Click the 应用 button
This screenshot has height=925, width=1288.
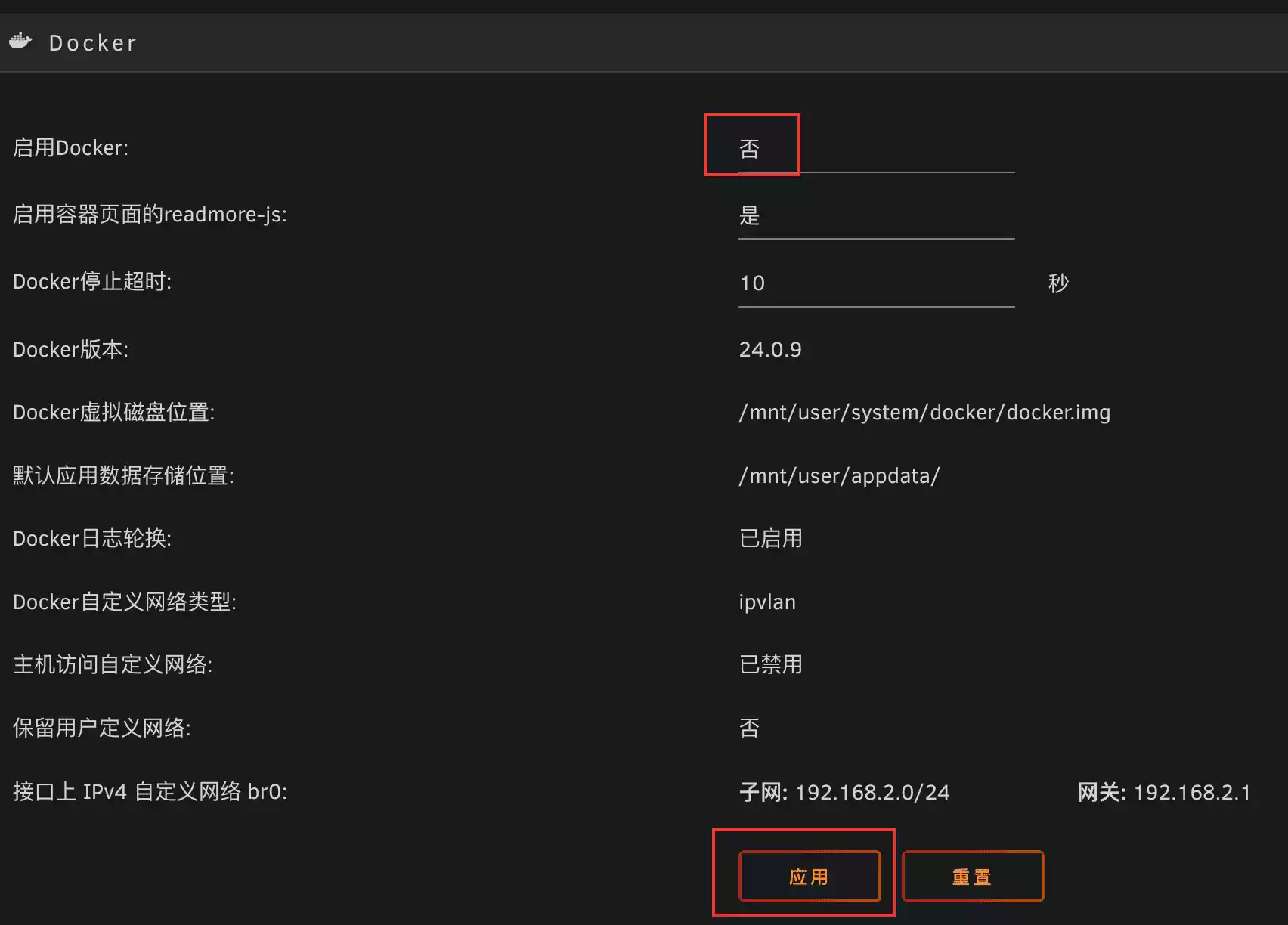pos(809,877)
